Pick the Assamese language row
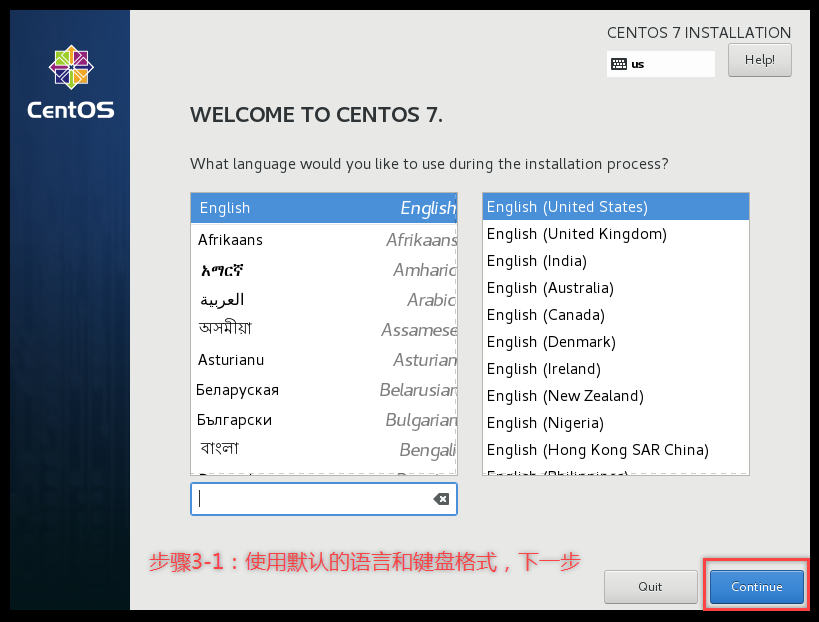Screen dimensions: 819x622 [324, 330]
